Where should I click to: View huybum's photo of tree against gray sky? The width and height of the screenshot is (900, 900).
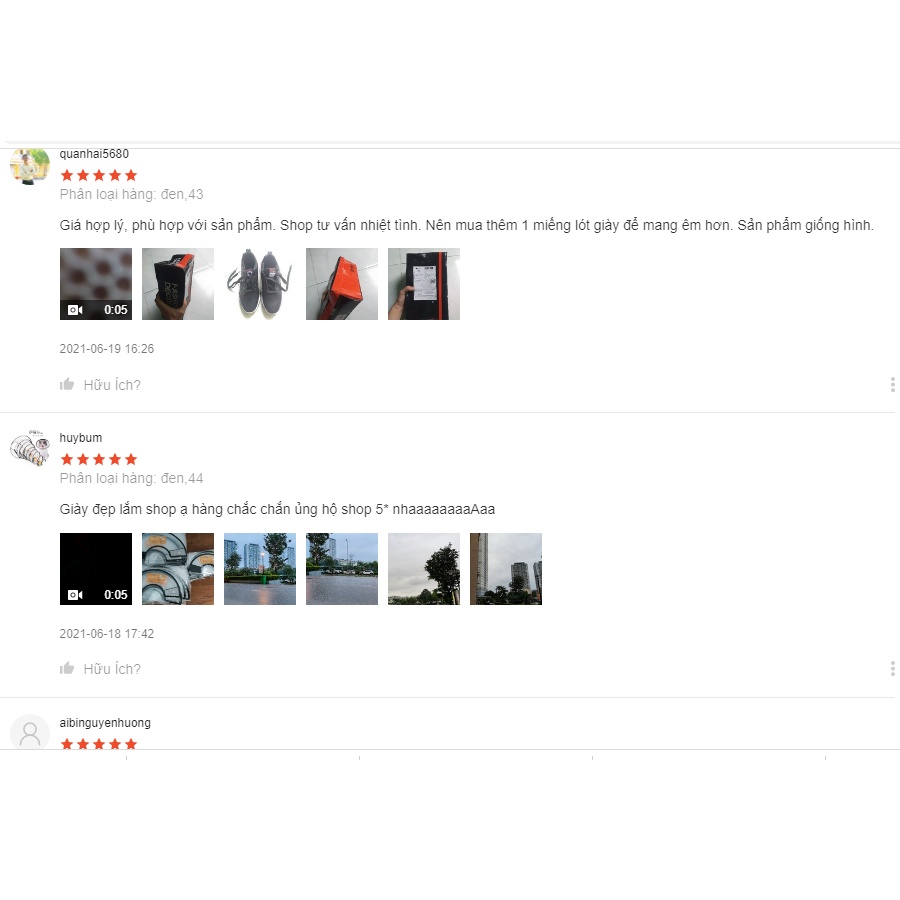click(x=424, y=569)
